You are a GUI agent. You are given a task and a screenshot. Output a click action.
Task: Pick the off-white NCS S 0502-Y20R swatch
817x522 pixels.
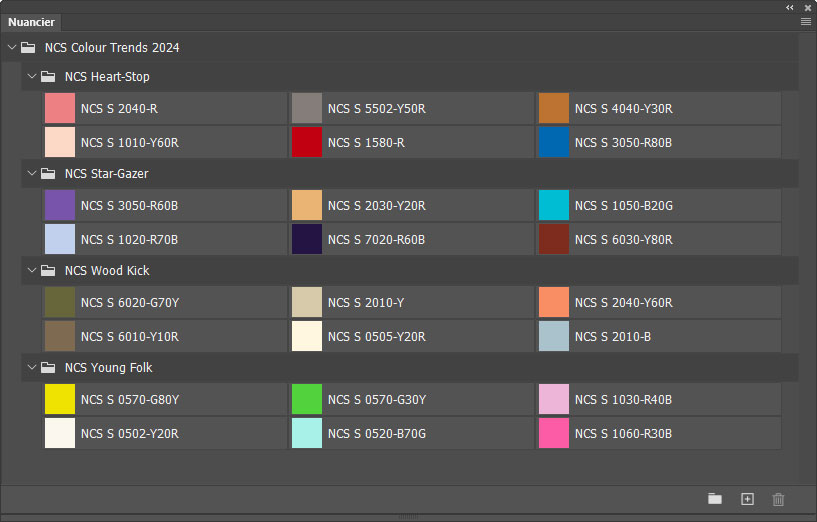pyautogui.click(x=60, y=433)
